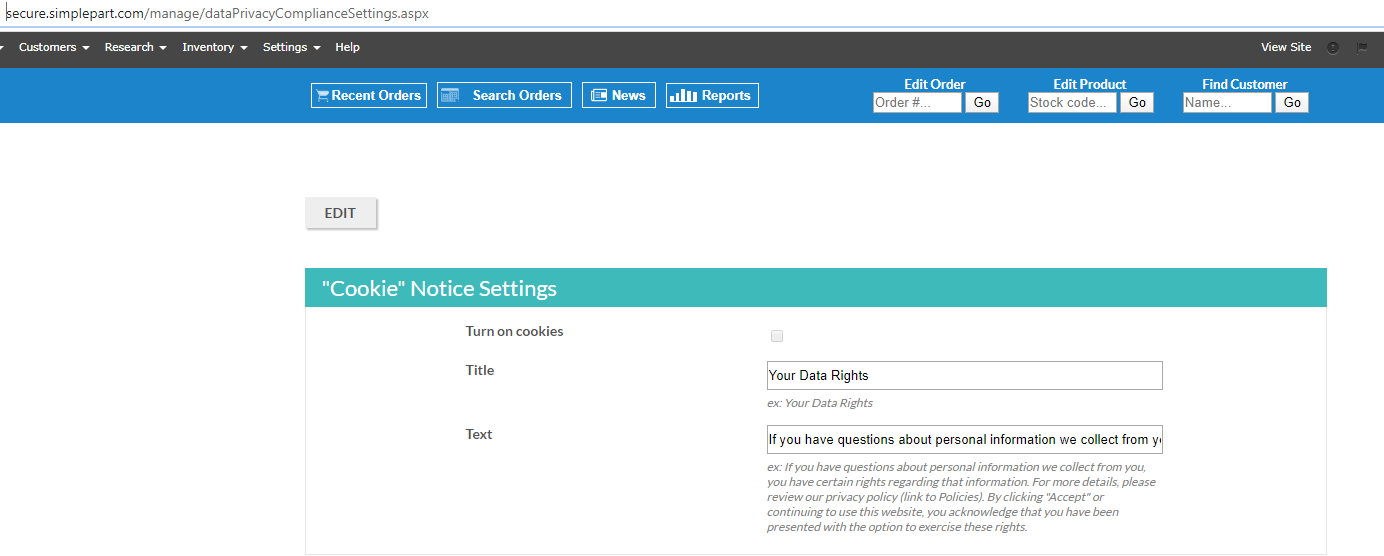Click the calendar icon in Search Orders
The height and width of the screenshot is (556, 1384).
(x=450, y=96)
